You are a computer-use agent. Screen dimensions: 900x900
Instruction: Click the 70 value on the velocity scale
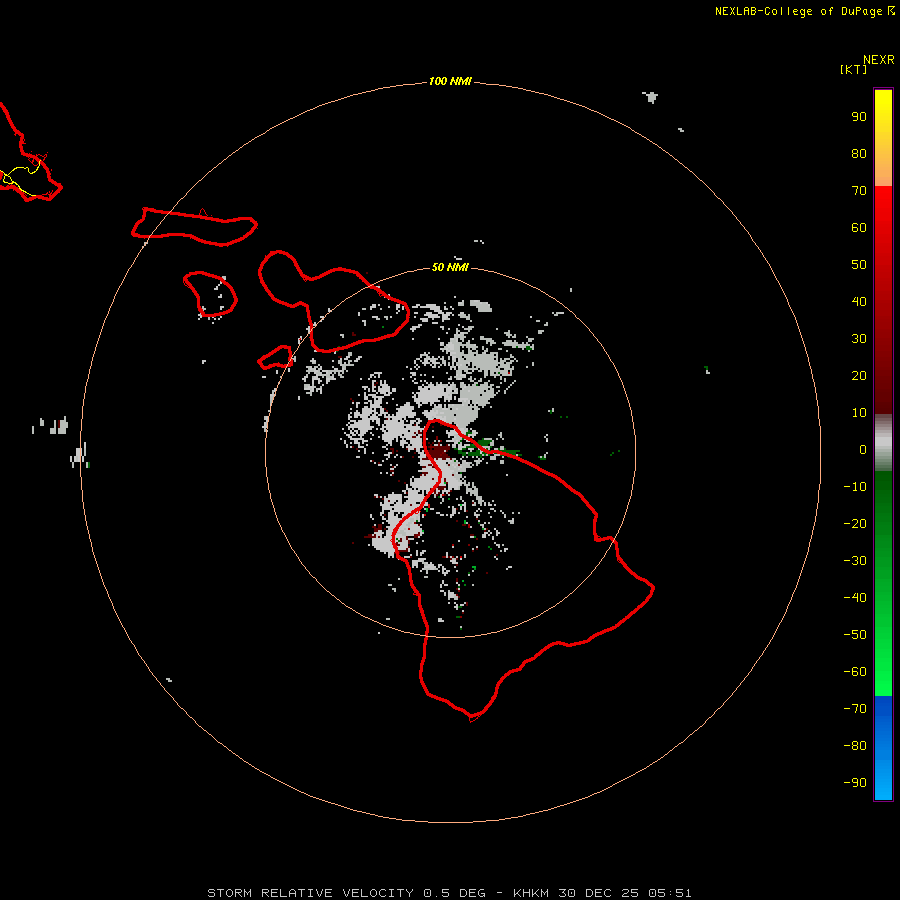[x=859, y=191]
